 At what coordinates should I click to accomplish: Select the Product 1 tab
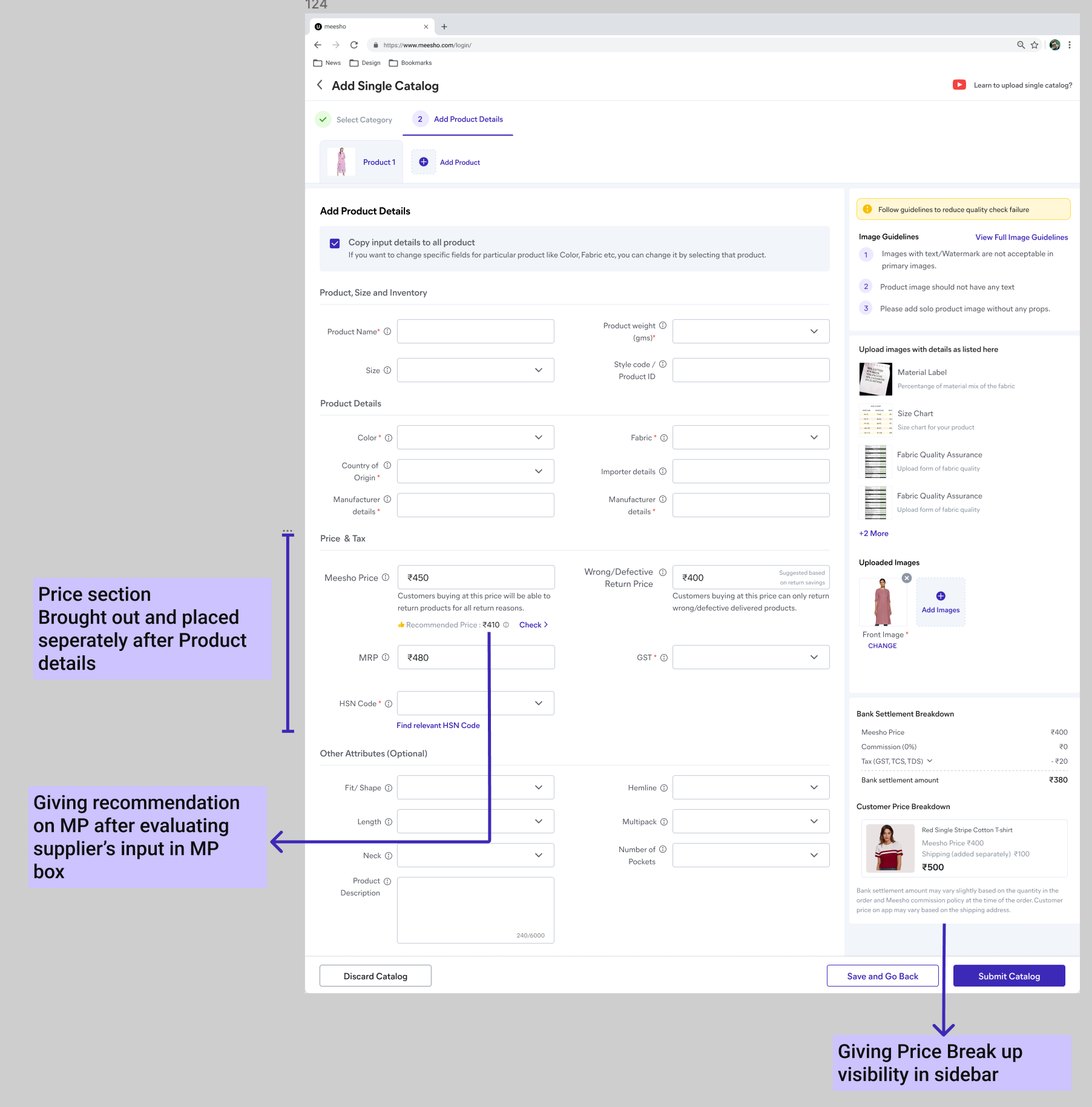pyautogui.click(x=361, y=162)
